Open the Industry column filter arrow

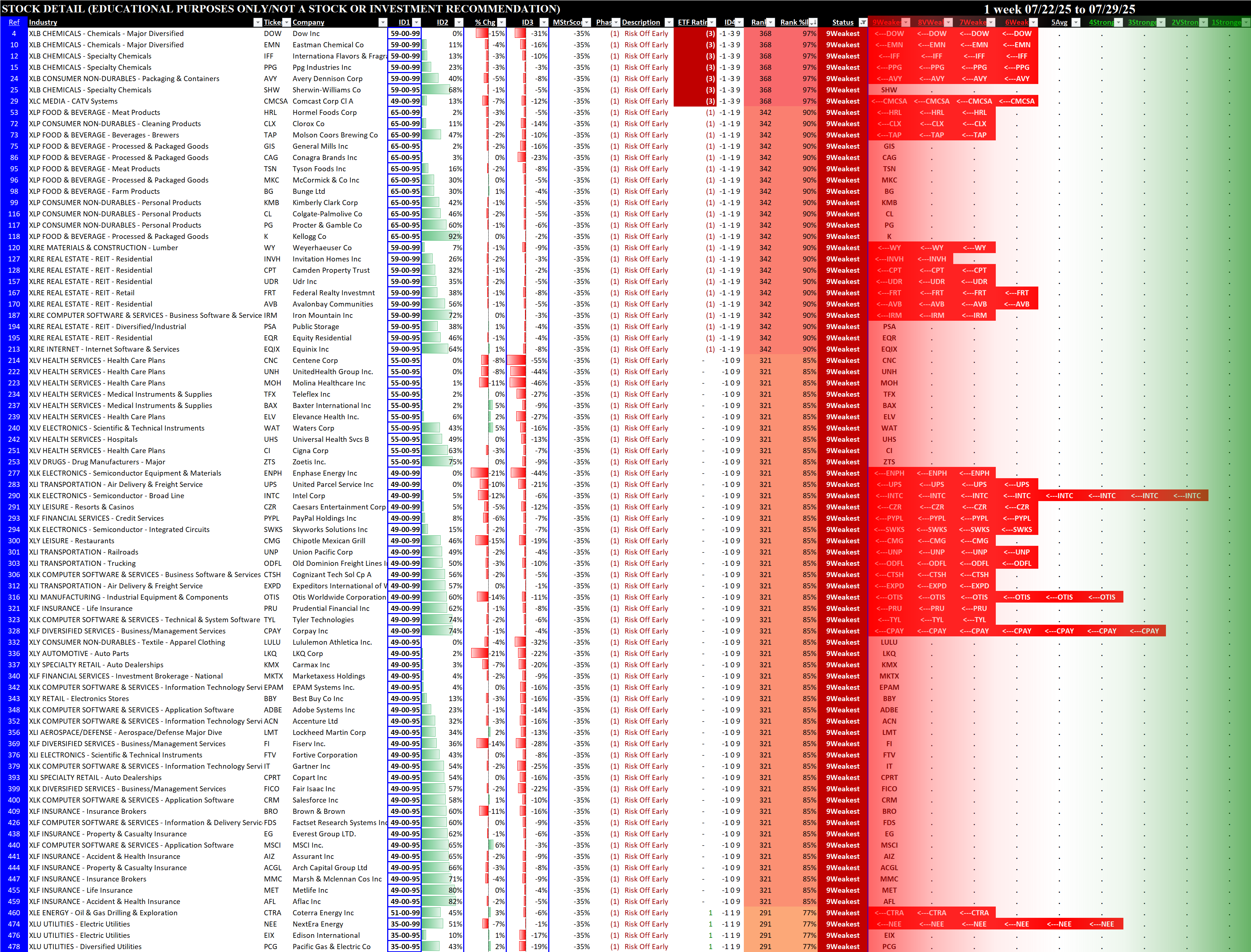coord(258,22)
